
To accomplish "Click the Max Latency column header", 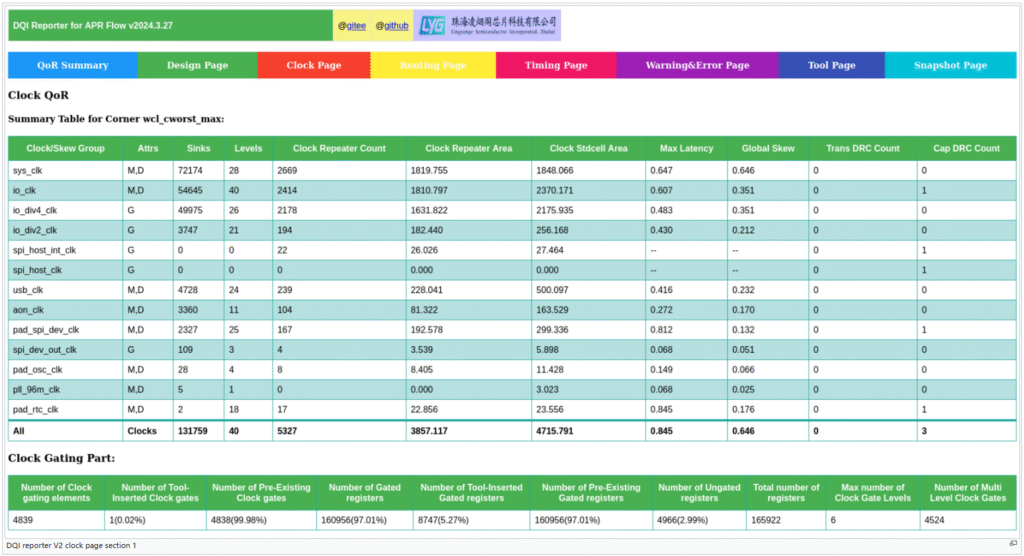I will pyautogui.click(x=687, y=148).
